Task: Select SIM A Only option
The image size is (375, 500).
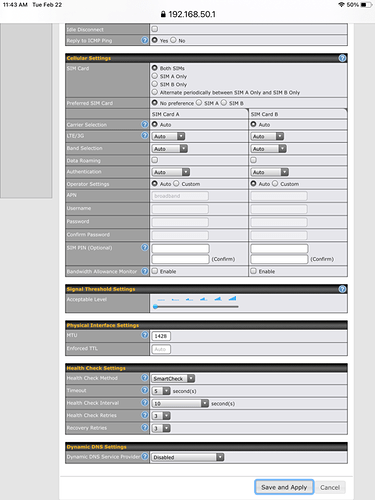Action: click(x=155, y=76)
